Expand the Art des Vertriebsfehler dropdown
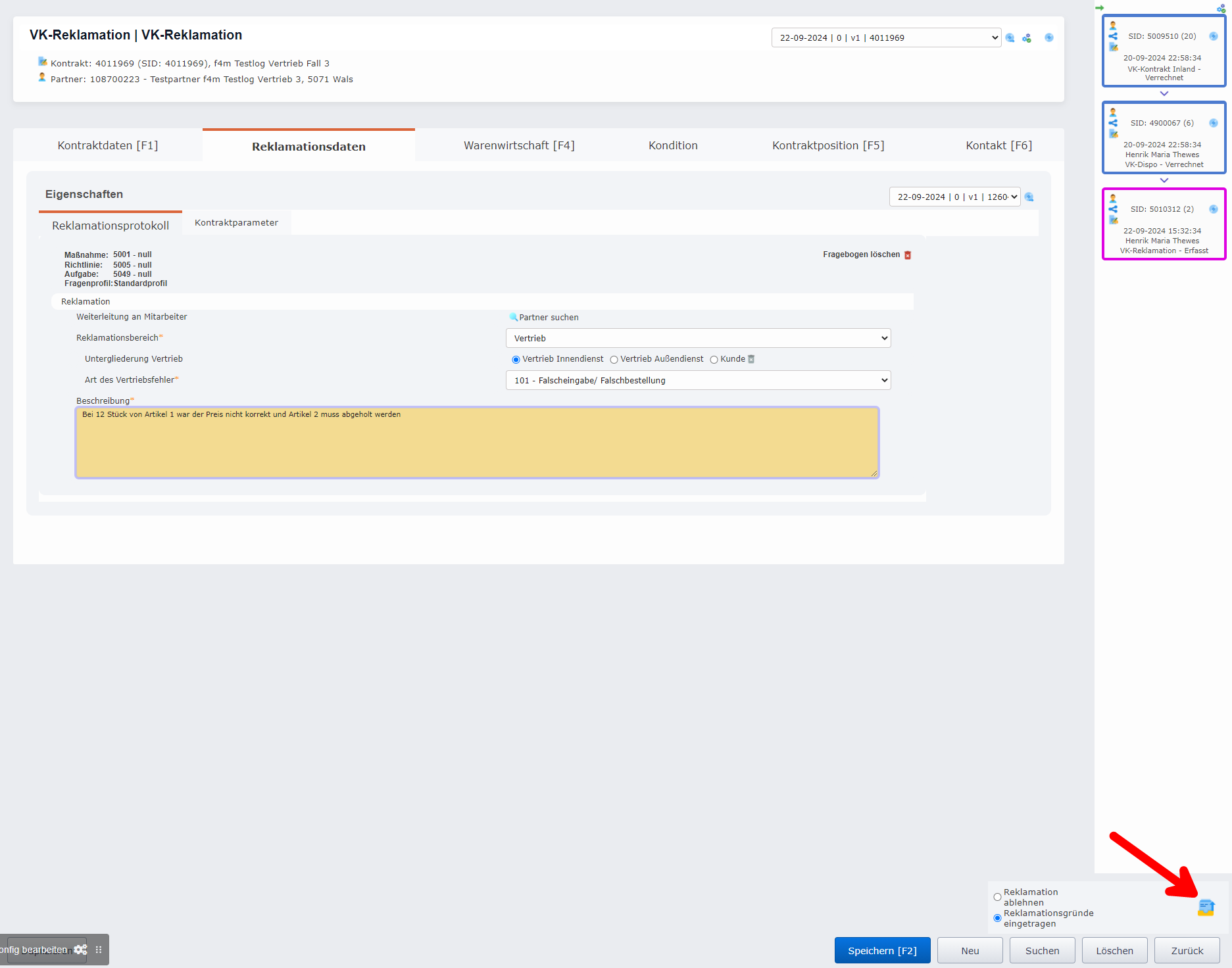The image size is (1232, 968). click(698, 380)
